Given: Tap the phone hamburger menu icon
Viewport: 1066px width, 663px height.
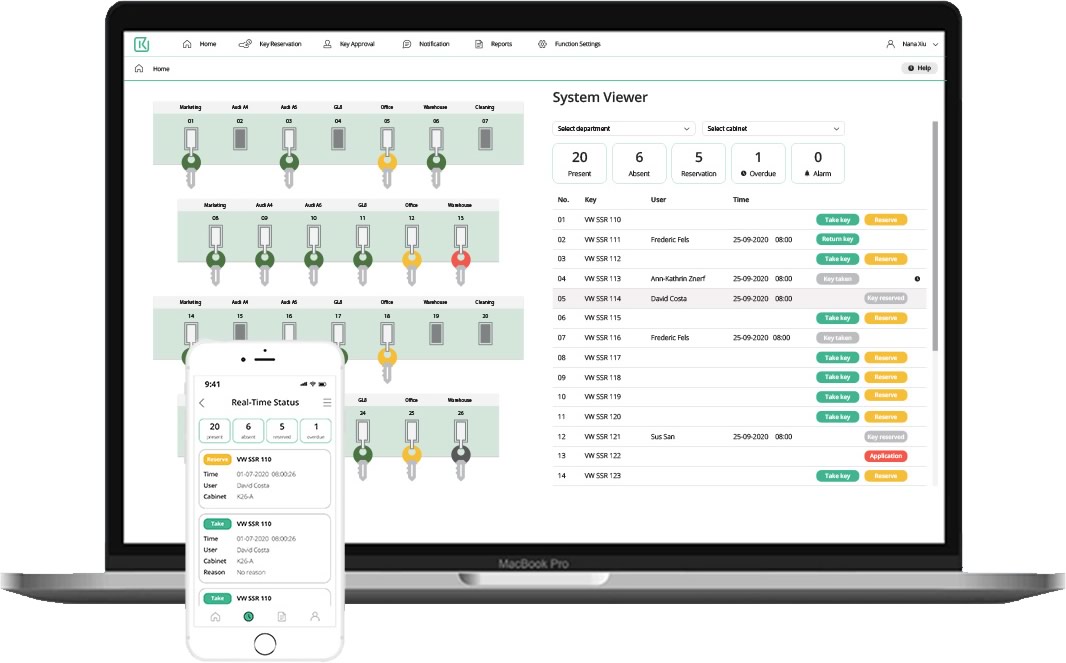Looking at the screenshot, I should (326, 403).
